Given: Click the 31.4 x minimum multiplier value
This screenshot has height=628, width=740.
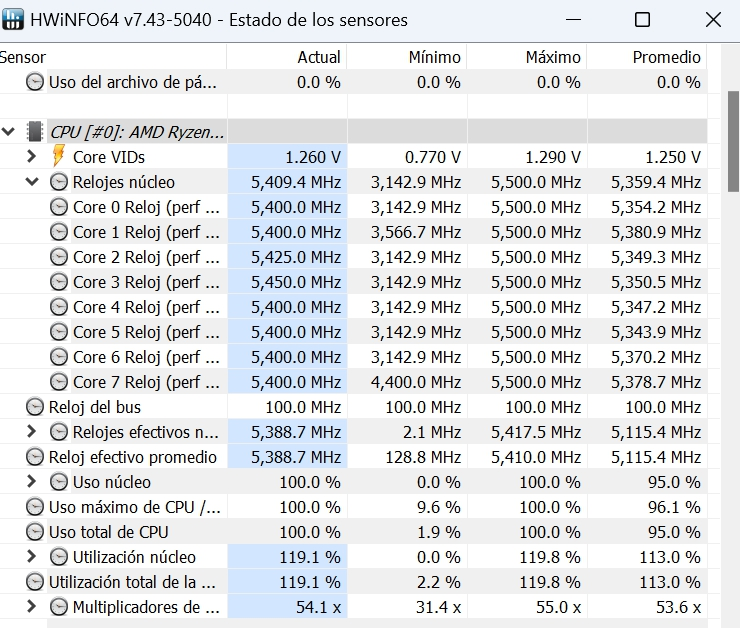Looking at the screenshot, I should click(x=438, y=607).
